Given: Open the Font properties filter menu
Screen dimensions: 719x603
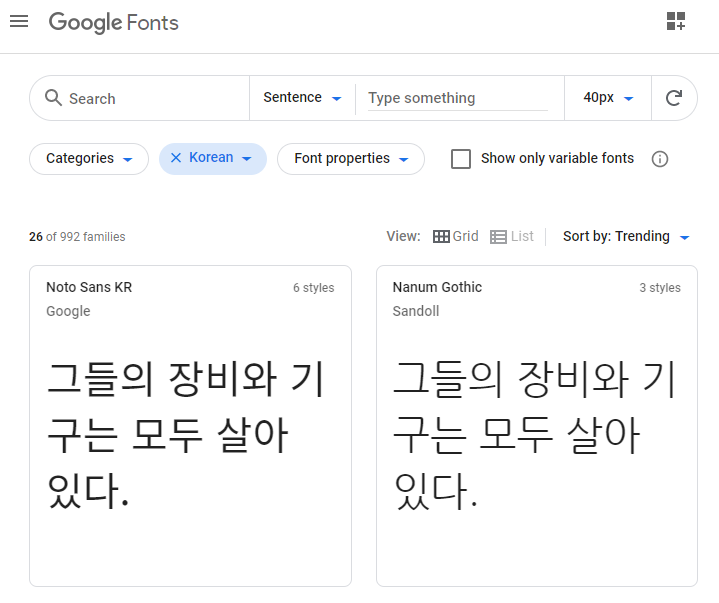Looking at the screenshot, I should click(351, 159).
